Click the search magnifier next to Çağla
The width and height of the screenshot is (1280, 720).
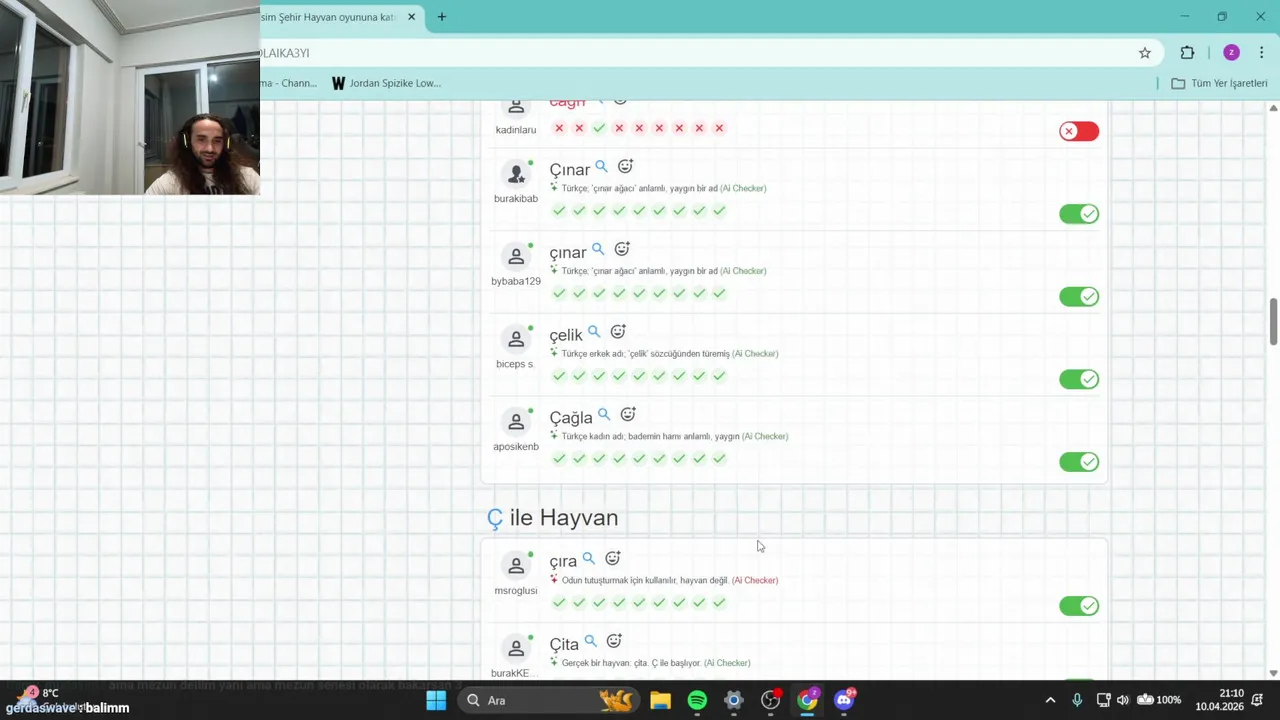click(x=604, y=415)
